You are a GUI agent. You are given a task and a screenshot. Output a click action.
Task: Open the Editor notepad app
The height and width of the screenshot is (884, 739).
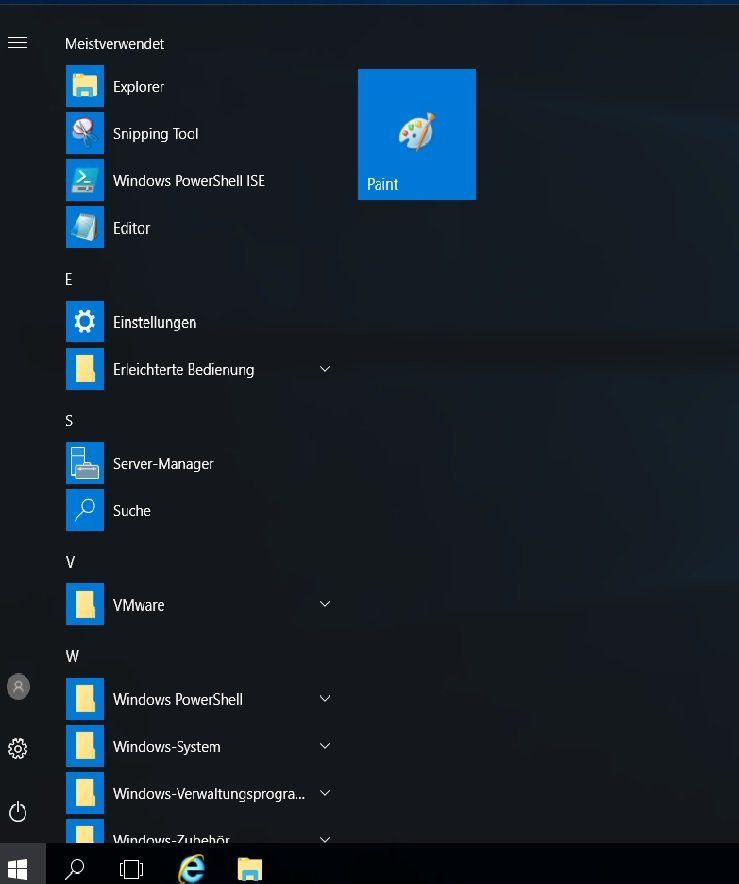coord(199,227)
